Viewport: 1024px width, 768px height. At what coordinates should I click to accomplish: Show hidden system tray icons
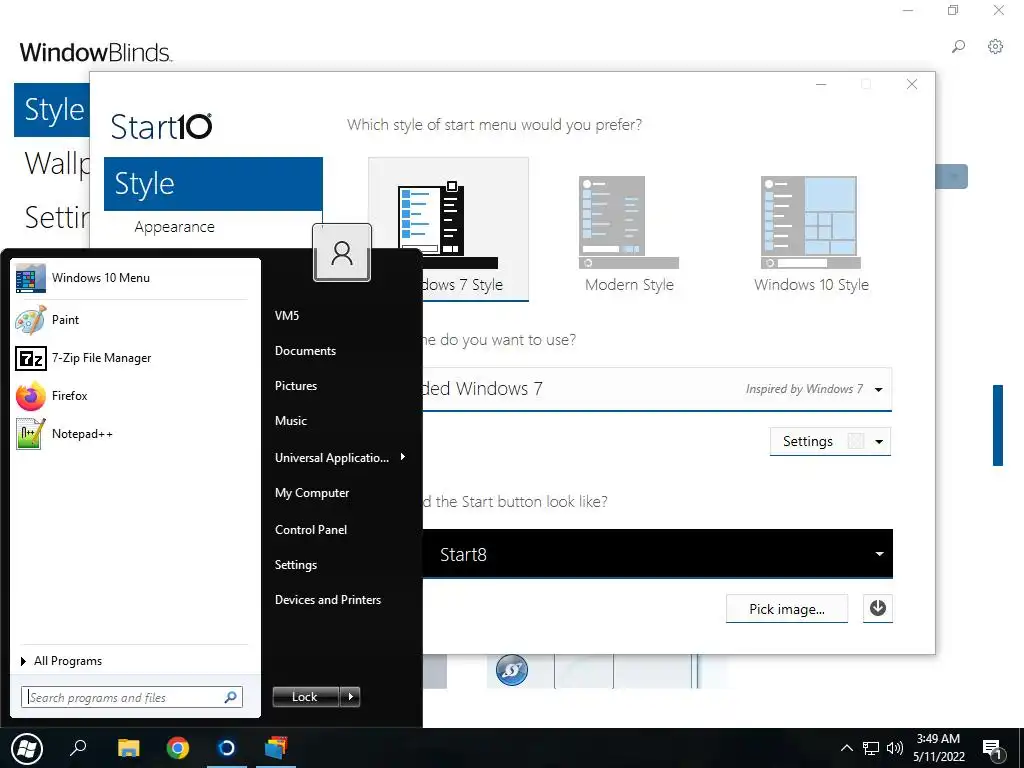tap(846, 748)
